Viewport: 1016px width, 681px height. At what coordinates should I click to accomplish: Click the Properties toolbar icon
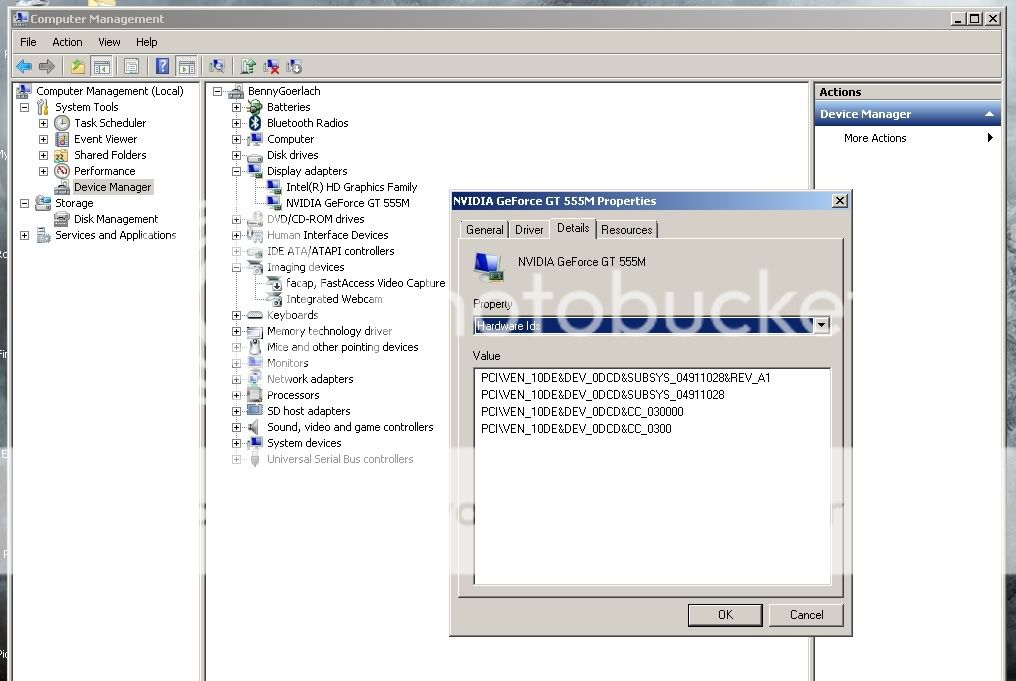131,67
